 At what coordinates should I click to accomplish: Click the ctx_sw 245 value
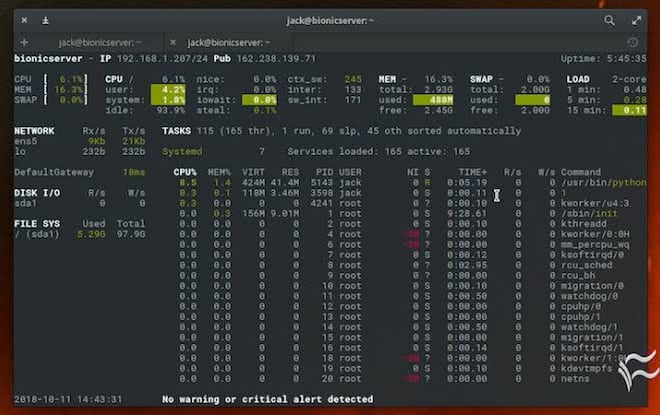coord(353,79)
